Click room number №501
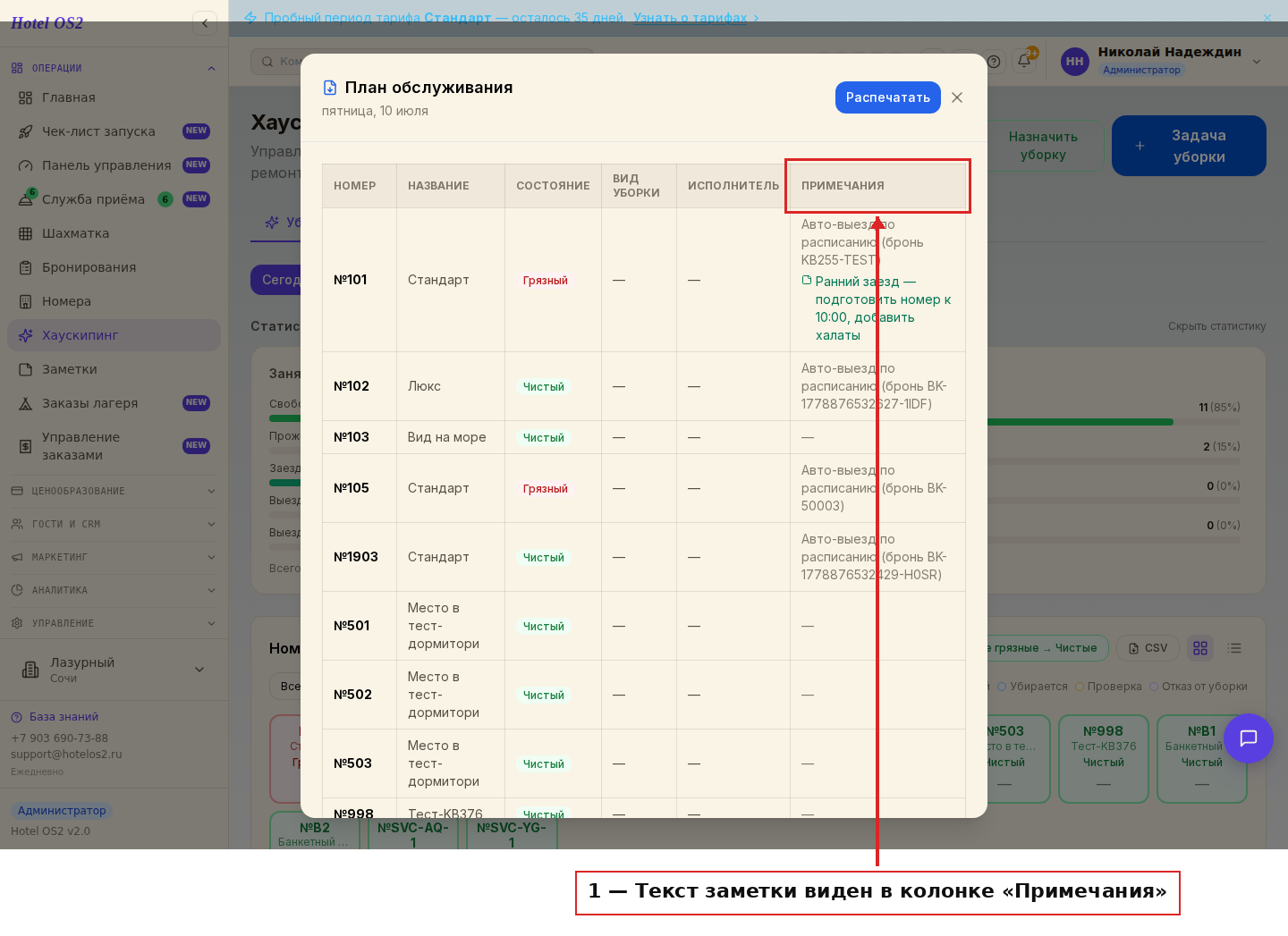The width and height of the screenshot is (1288, 936). 352,626
